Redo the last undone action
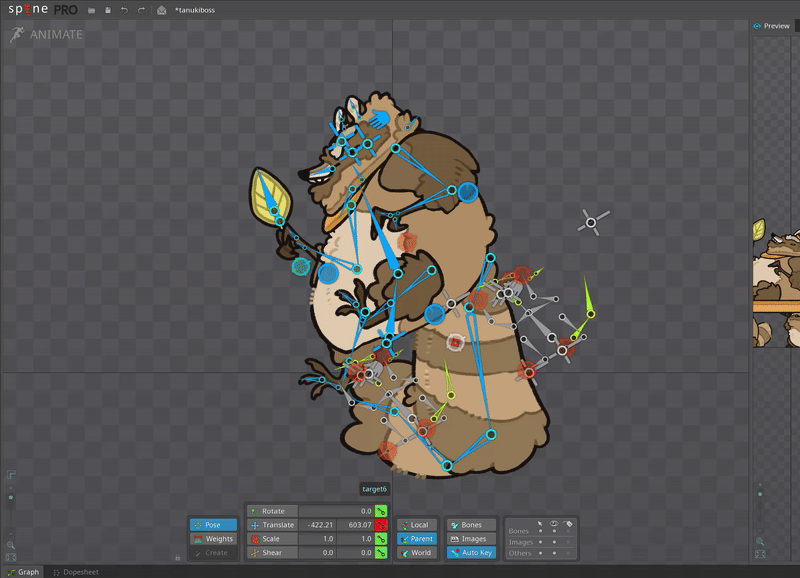 coord(141,10)
